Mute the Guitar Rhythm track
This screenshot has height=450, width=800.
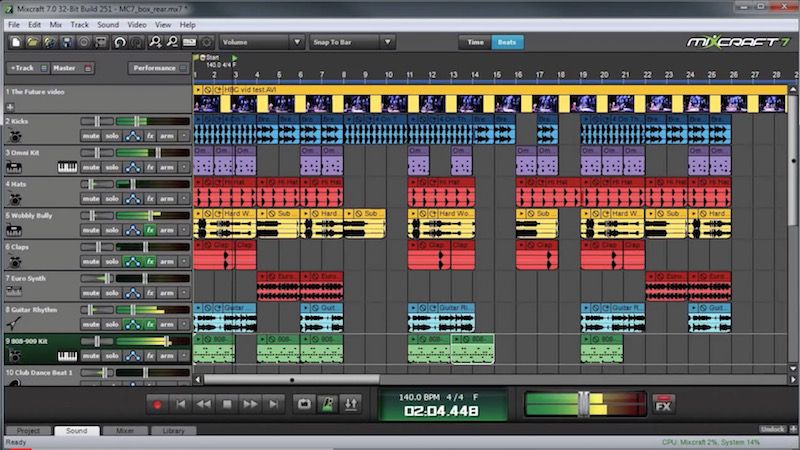[x=91, y=324]
